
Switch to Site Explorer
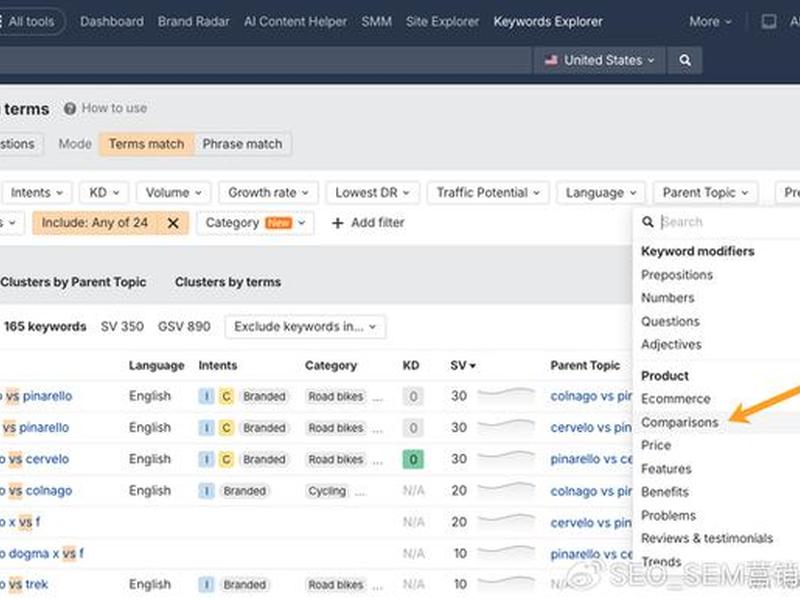pyautogui.click(x=442, y=21)
